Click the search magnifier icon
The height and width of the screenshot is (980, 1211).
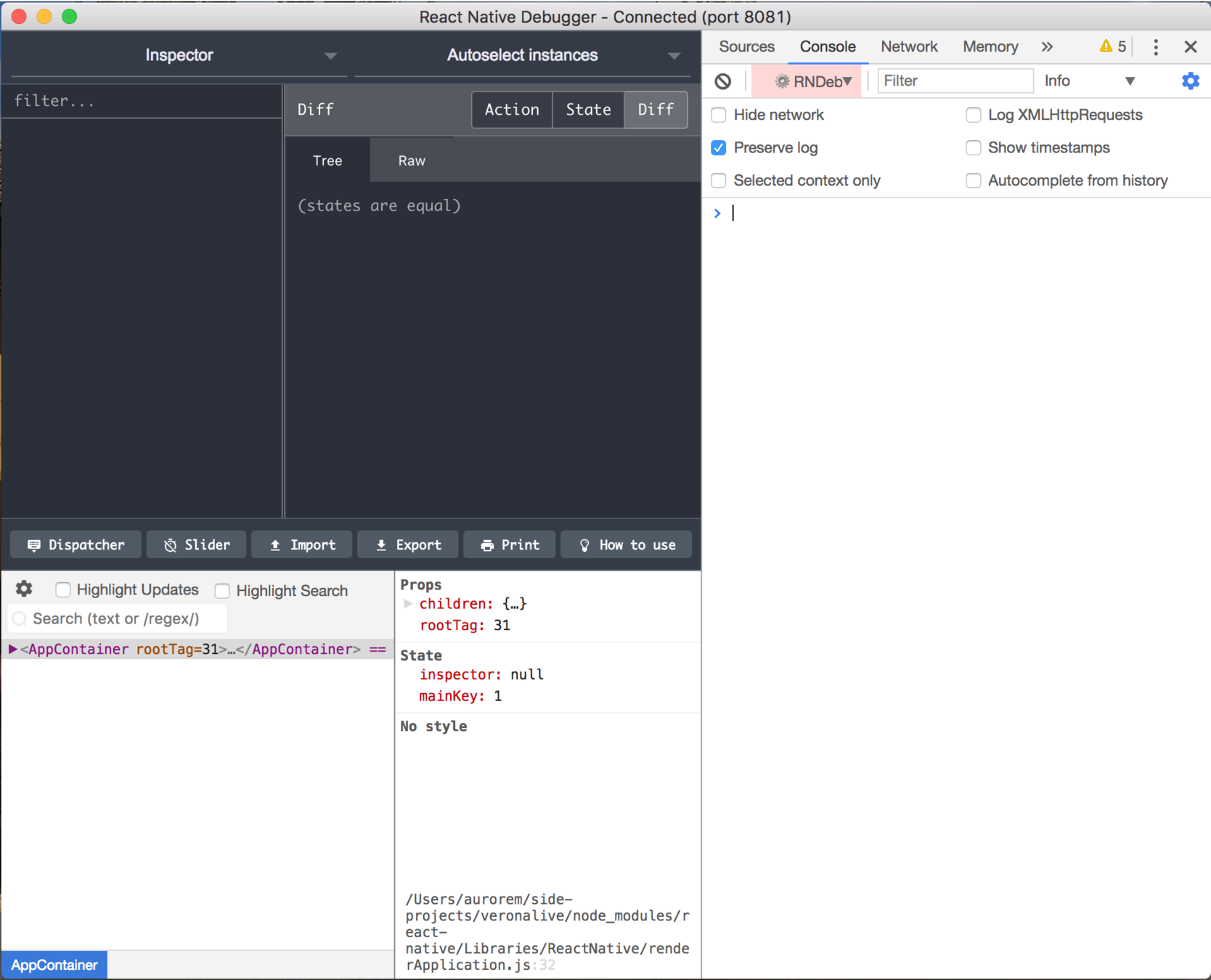tap(20, 618)
